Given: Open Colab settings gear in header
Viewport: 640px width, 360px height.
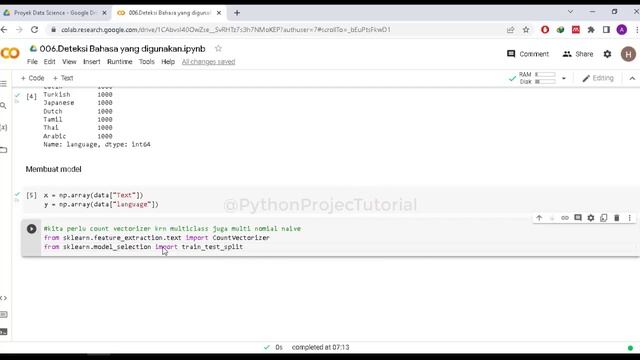Looking at the screenshot, I should [607, 54].
